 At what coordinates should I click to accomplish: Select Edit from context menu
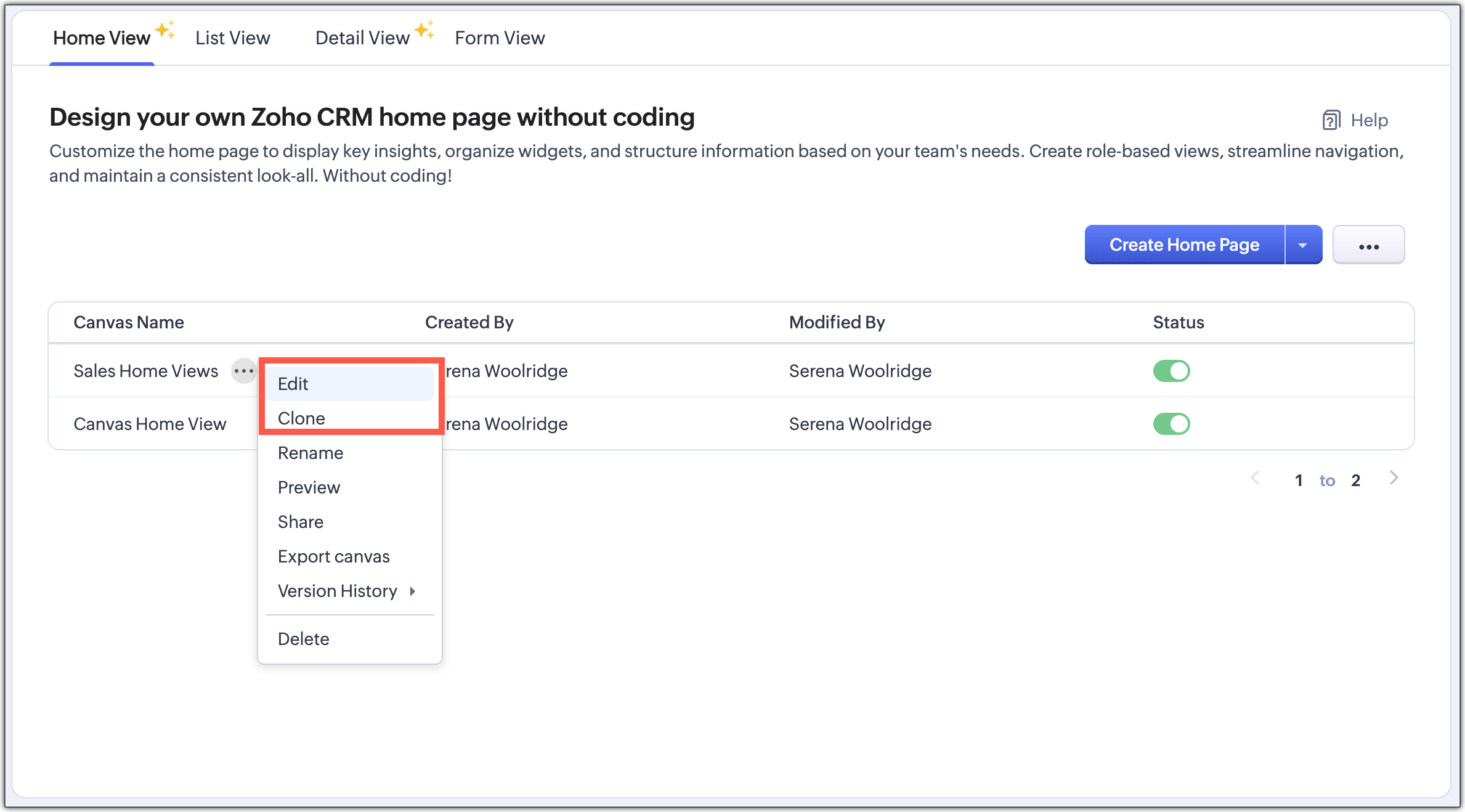pyautogui.click(x=293, y=384)
